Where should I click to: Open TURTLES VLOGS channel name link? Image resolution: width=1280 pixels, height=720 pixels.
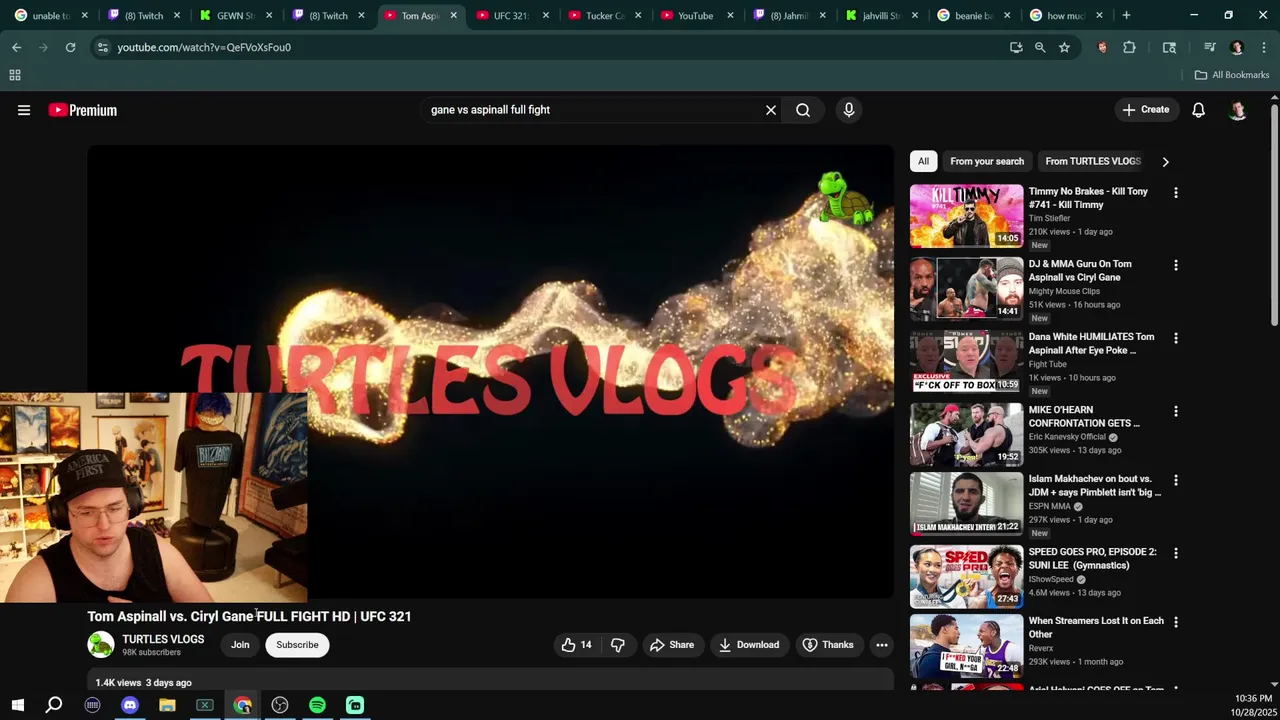[163, 639]
